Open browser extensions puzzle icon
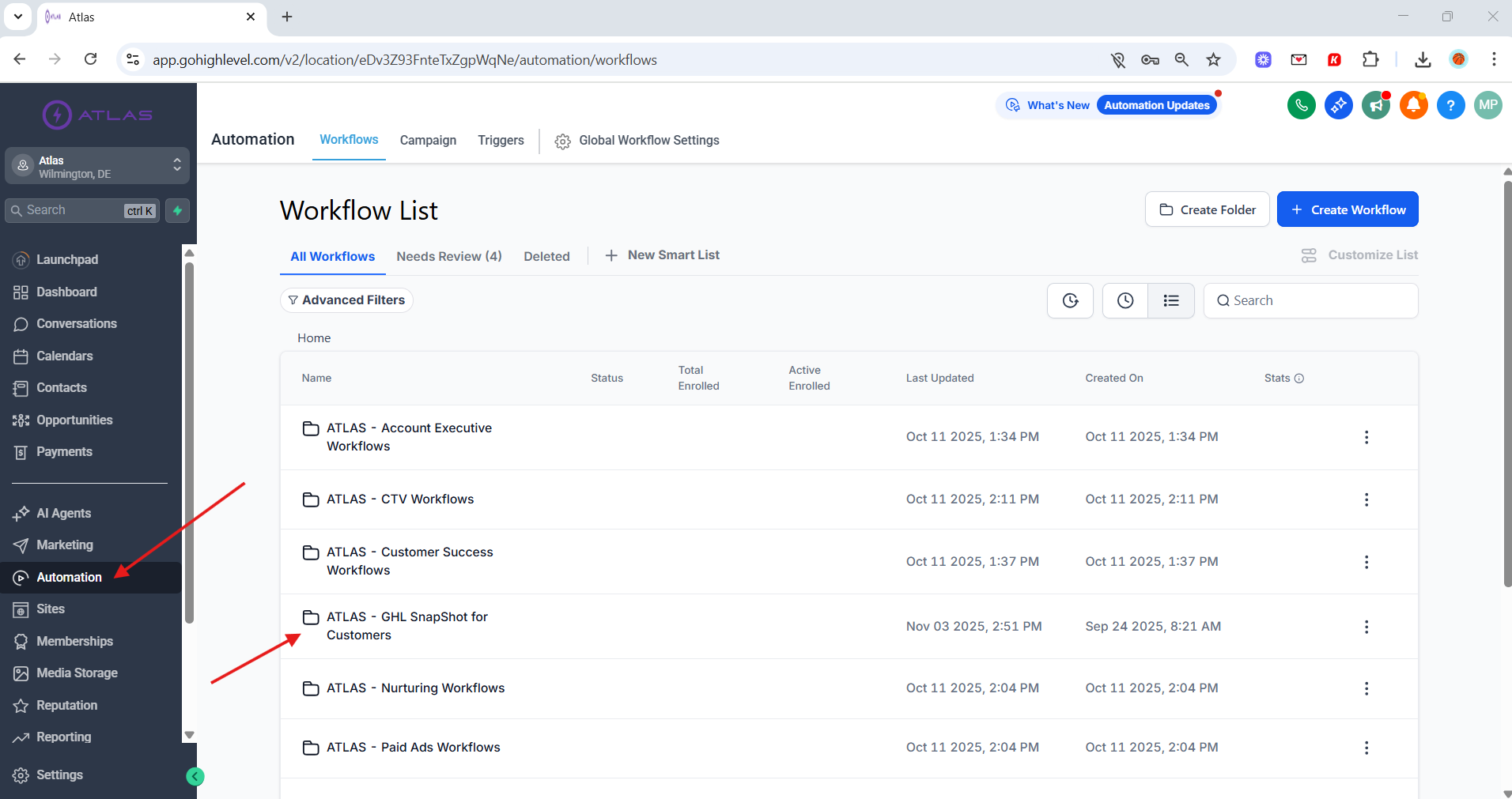This screenshot has height=799, width=1512. (x=1370, y=59)
